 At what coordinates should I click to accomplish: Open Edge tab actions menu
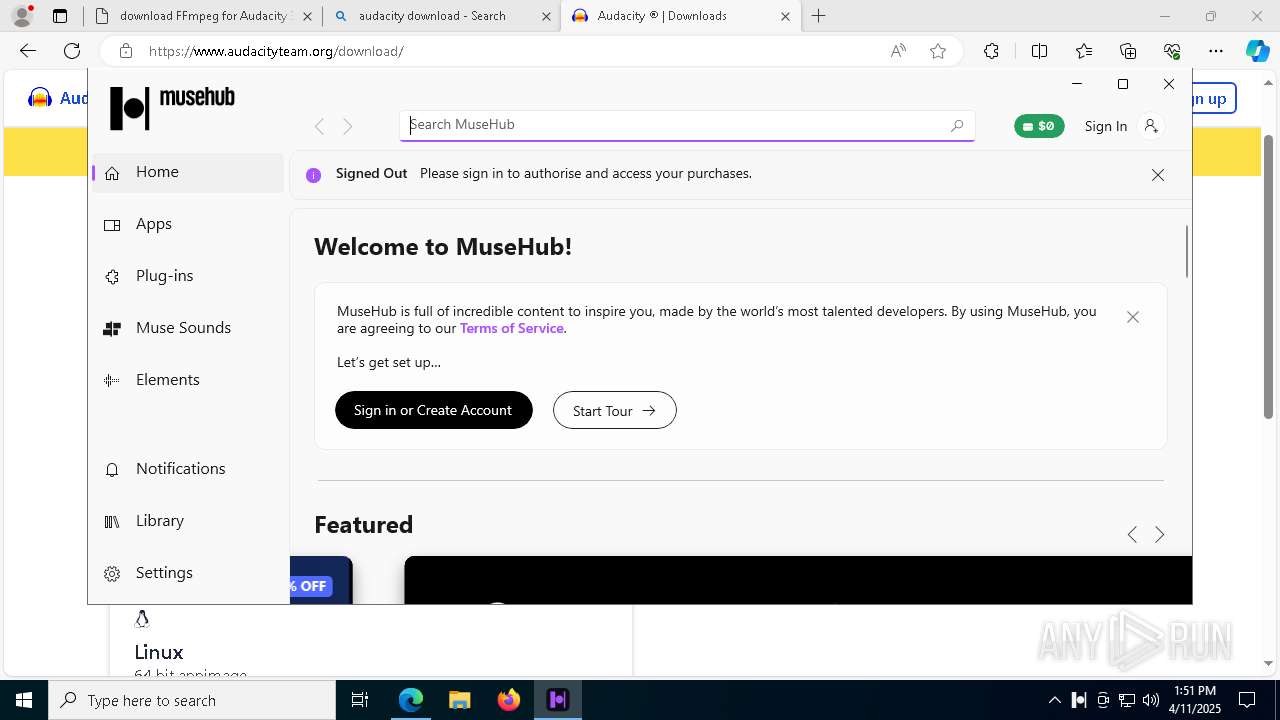pos(60,16)
